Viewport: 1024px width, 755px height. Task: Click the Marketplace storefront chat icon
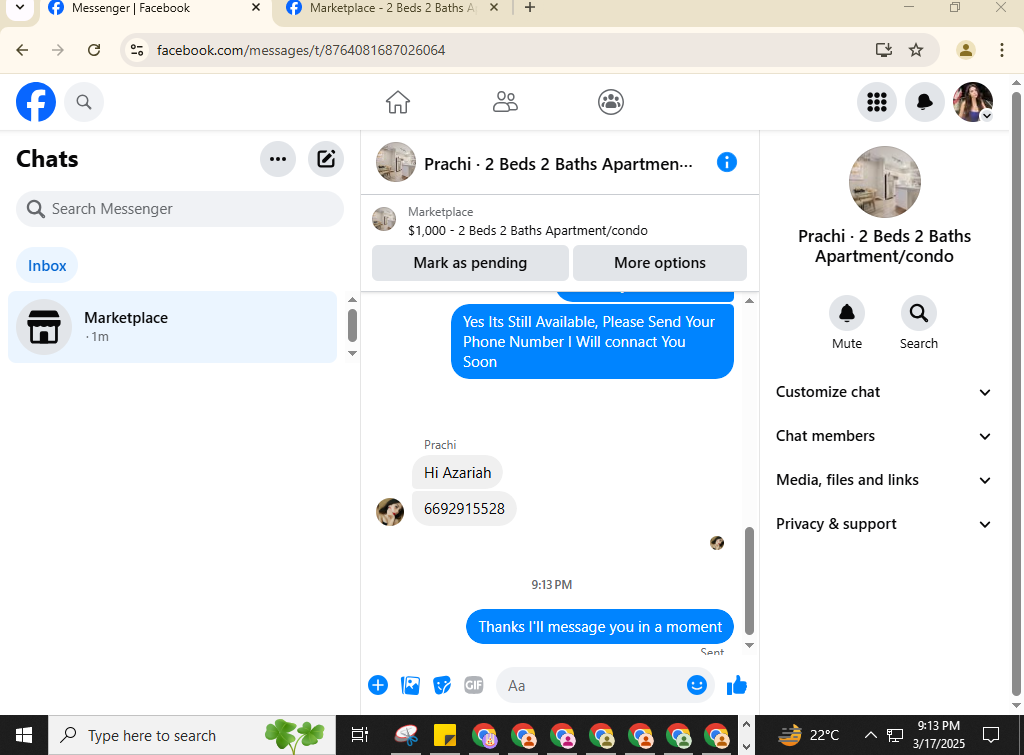point(44,327)
